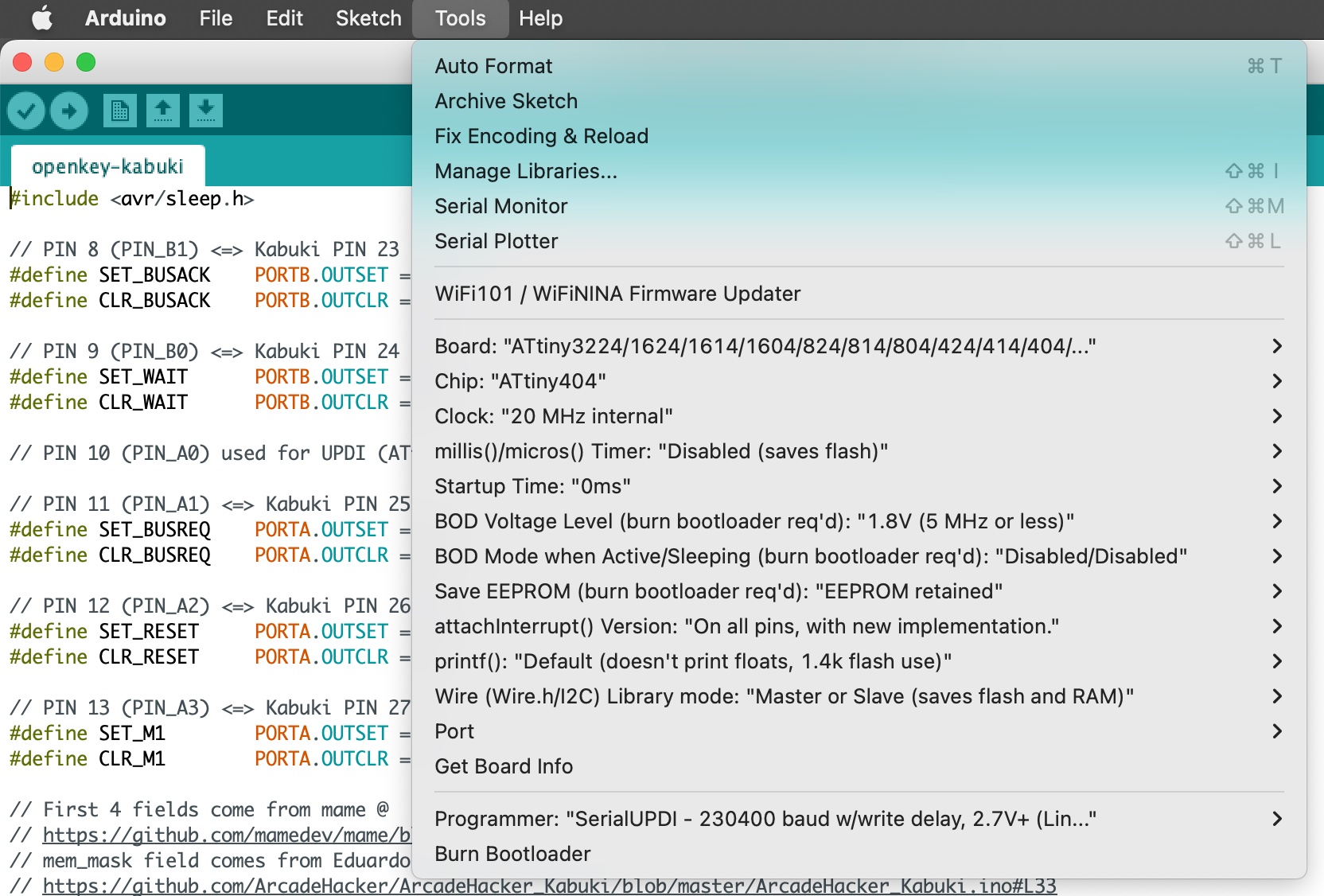The width and height of the screenshot is (1324, 896).
Task: Open the Apple menu
Action: 42,18
